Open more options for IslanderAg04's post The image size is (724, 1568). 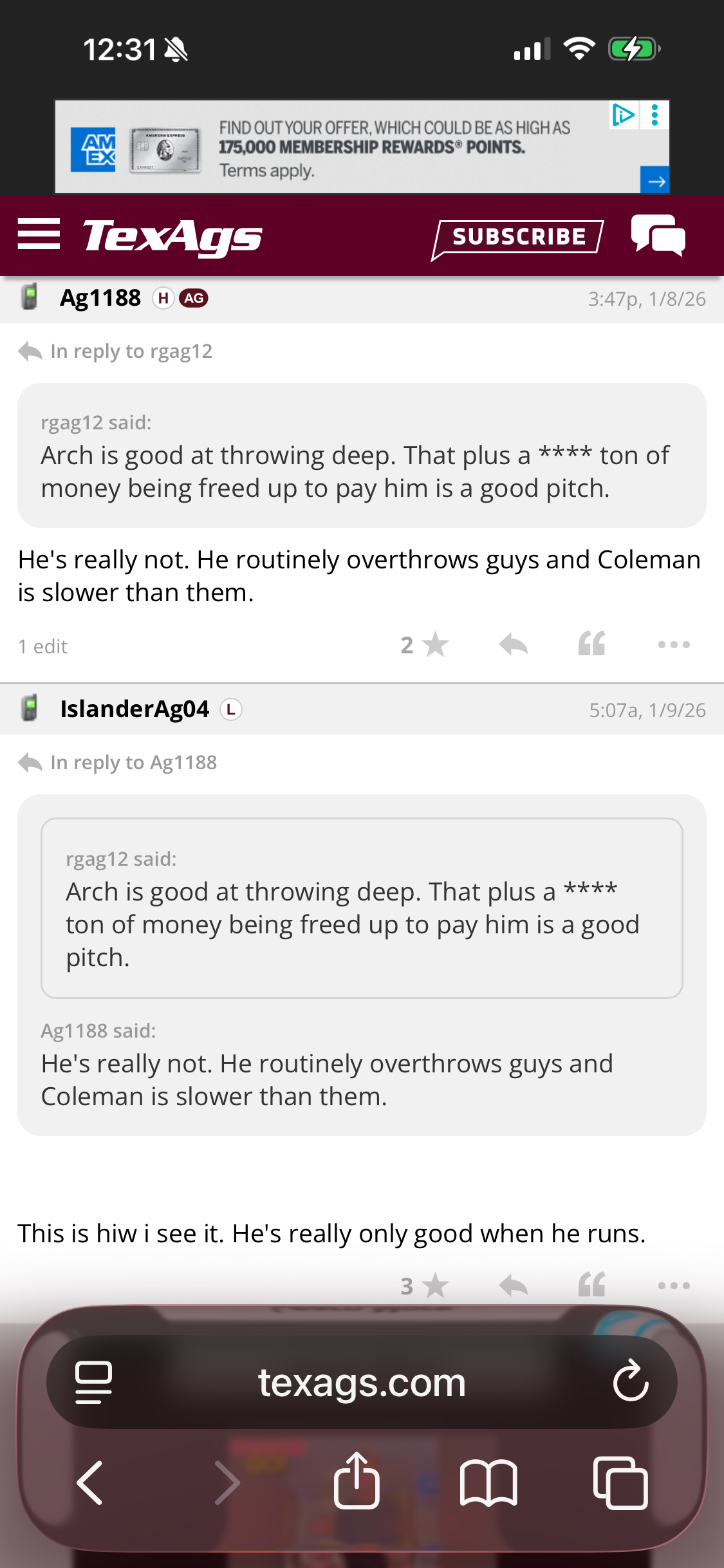tap(673, 1286)
